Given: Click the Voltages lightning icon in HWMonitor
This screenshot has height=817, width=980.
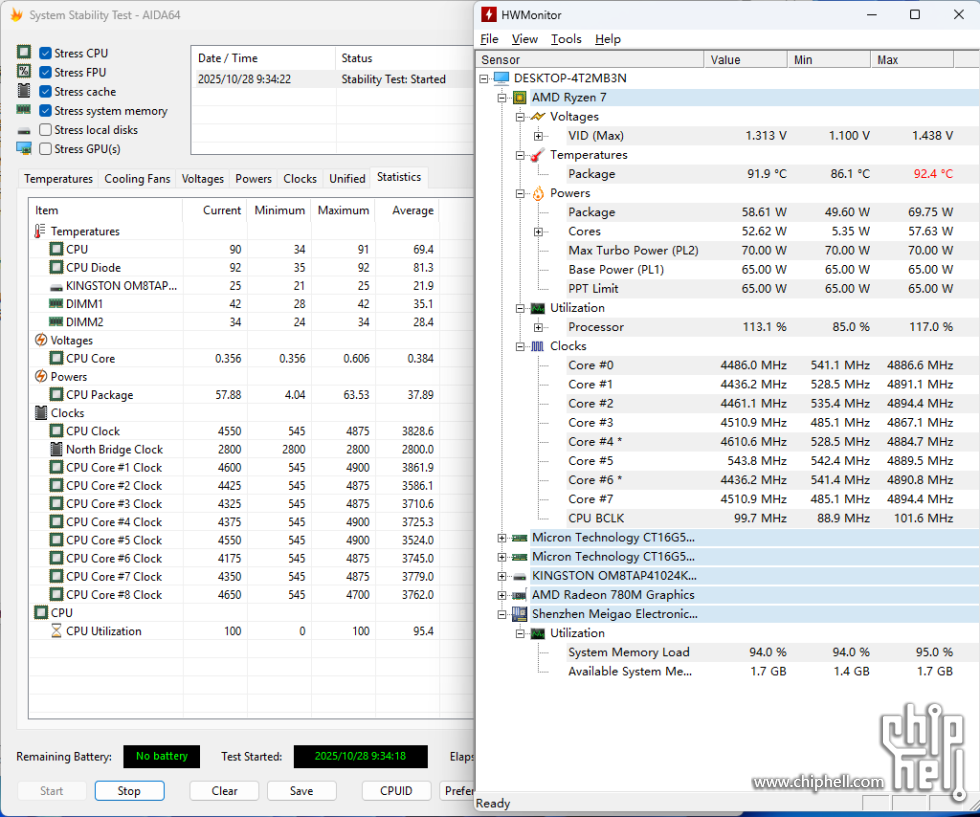Looking at the screenshot, I should pos(538,117).
